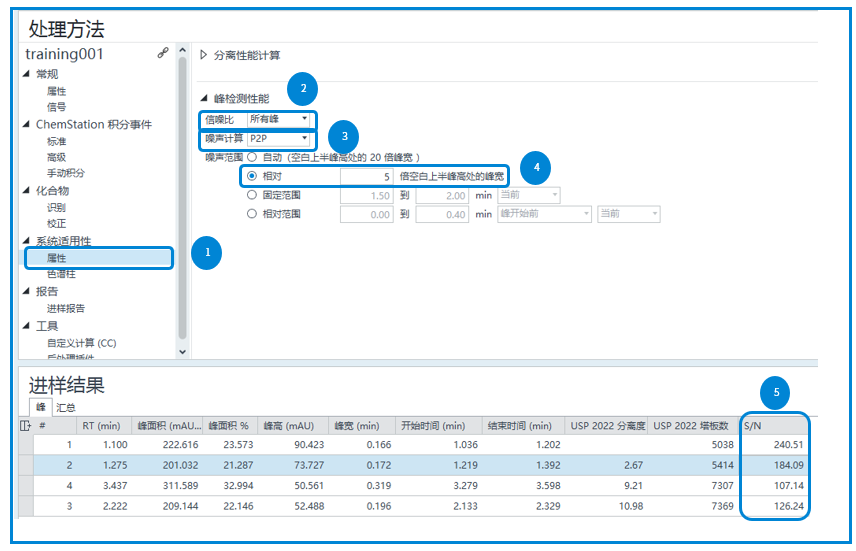Select the 相对范围 radio button
This screenshot has height=551, width=856.
click(x=252, y=214)
